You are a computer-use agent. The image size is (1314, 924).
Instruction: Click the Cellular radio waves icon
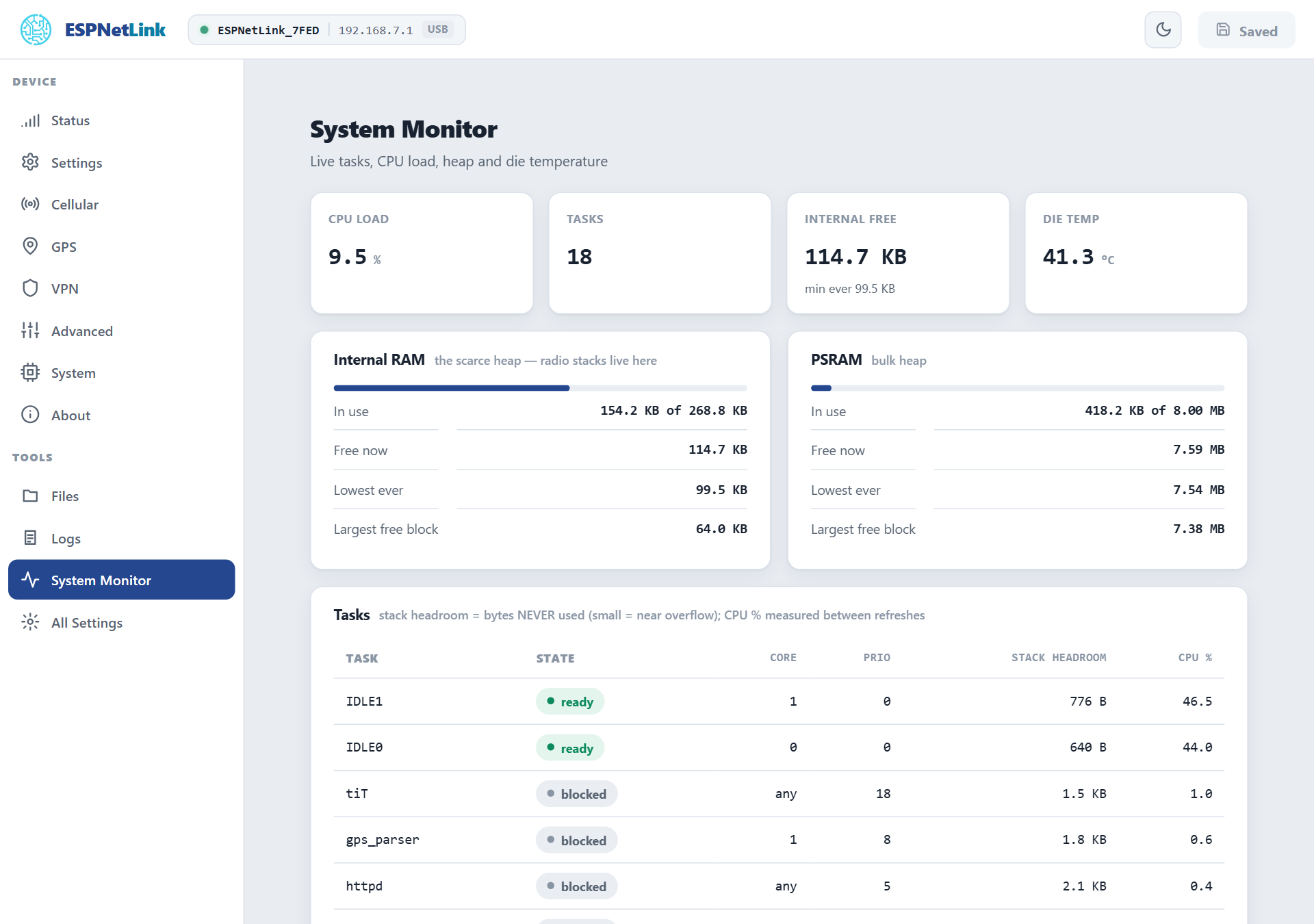[30, 204]
